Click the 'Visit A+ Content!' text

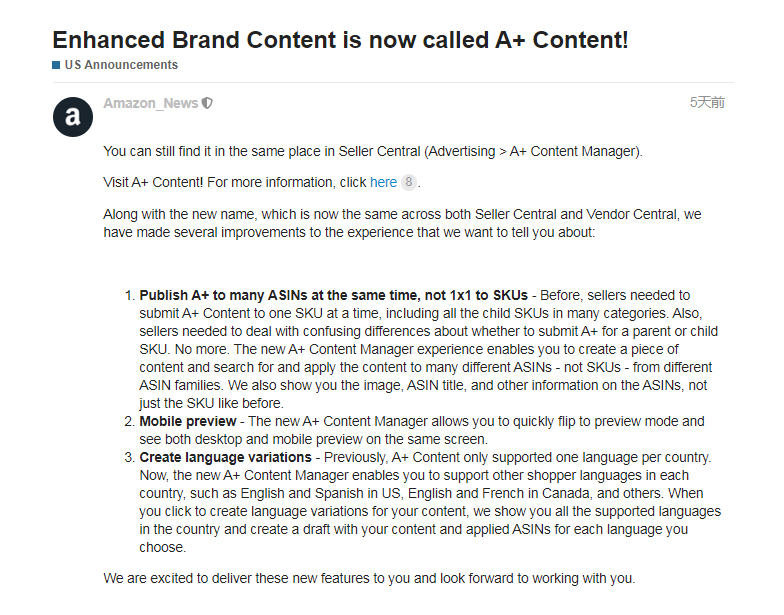pos(153,182)
